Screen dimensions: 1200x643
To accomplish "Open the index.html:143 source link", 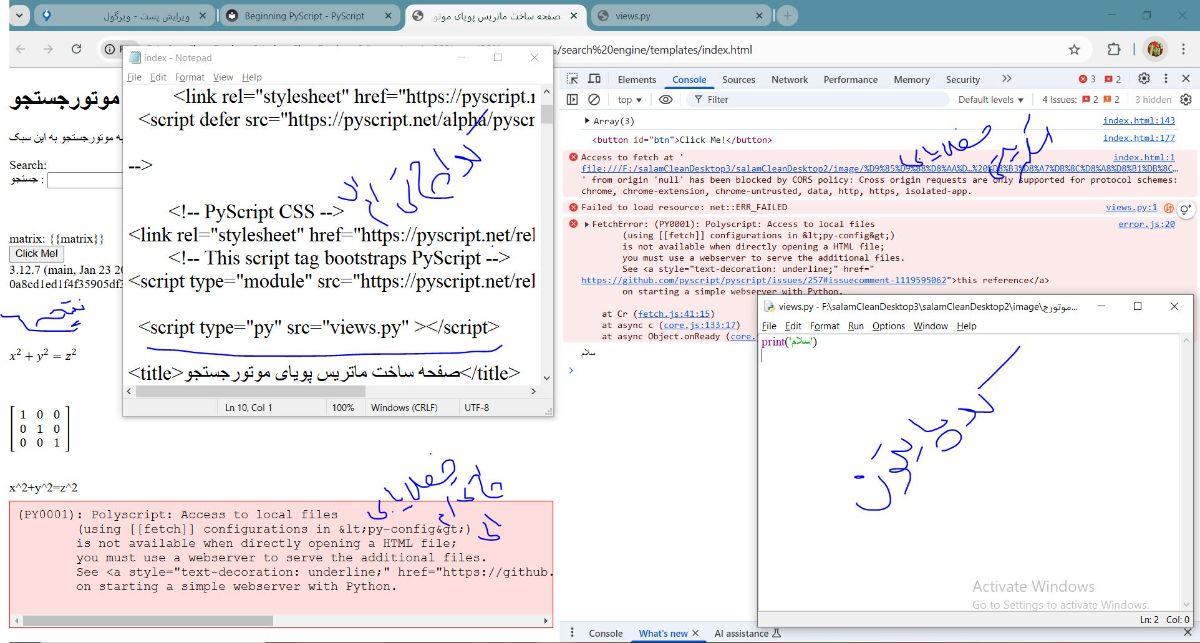I will 1138,121.
